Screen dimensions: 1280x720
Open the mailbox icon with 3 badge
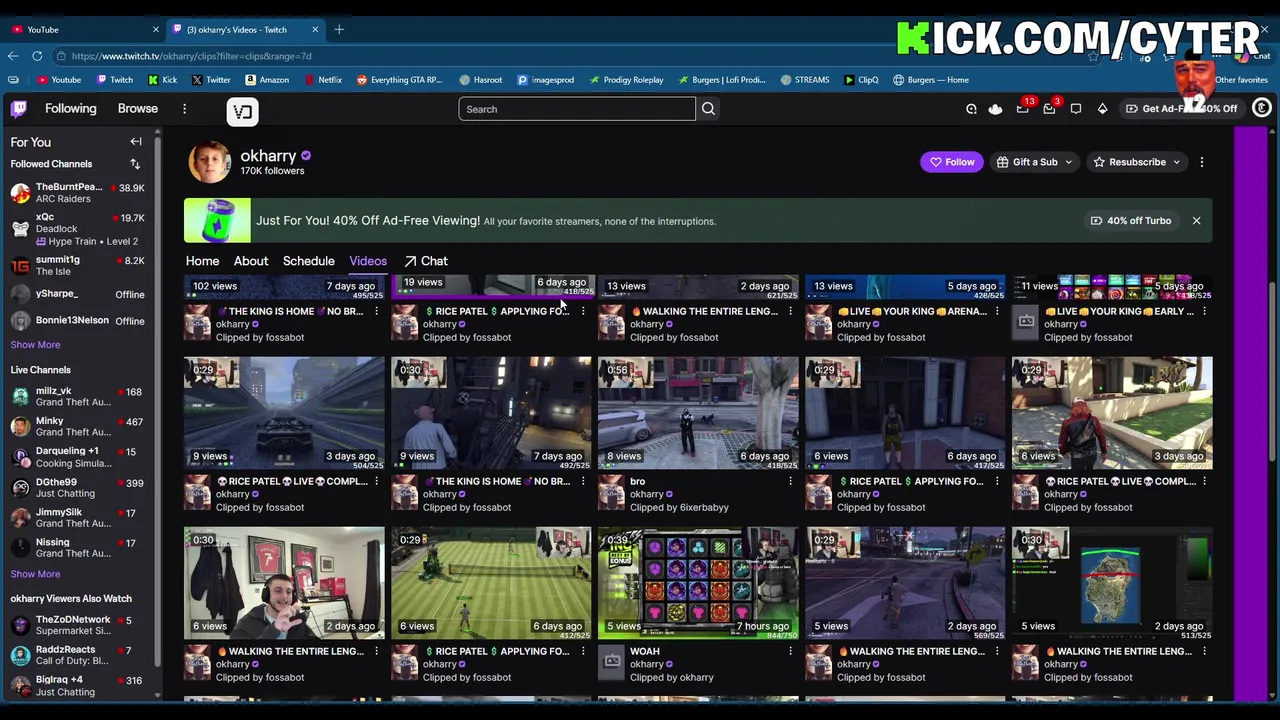tap(1049, 109)
